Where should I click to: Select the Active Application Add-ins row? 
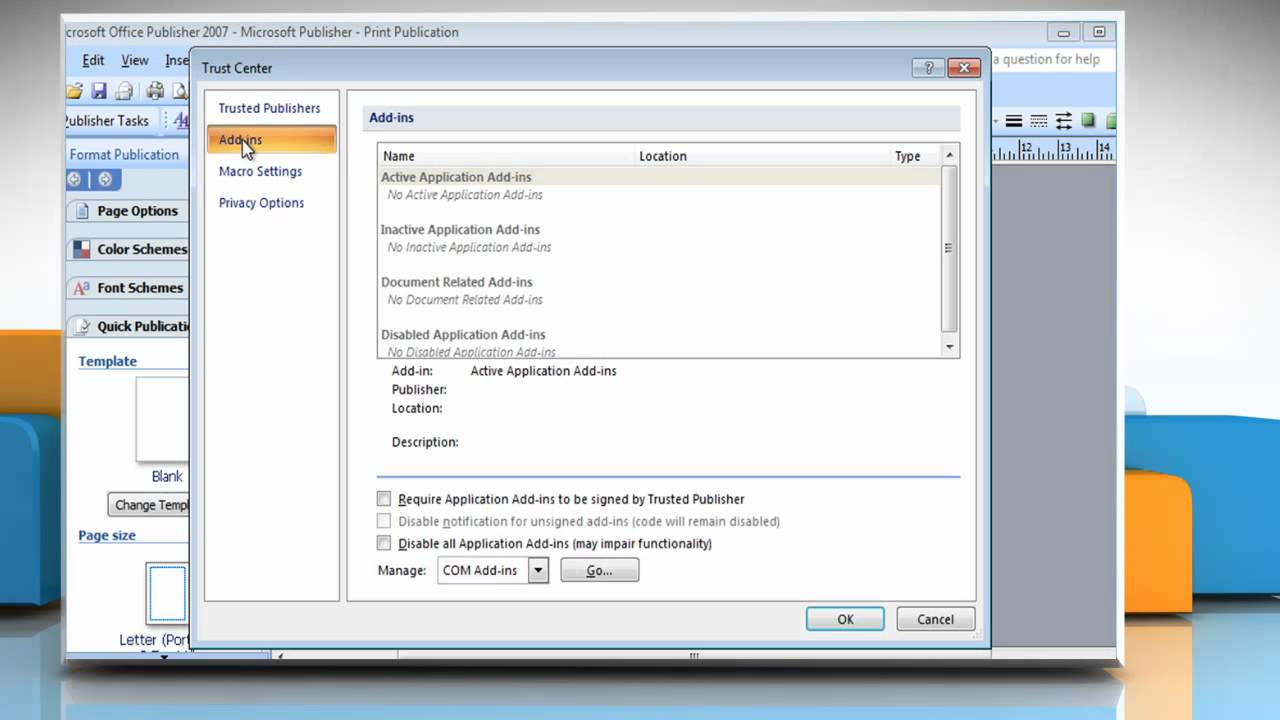pyautogui.click(x=659, y=177)
